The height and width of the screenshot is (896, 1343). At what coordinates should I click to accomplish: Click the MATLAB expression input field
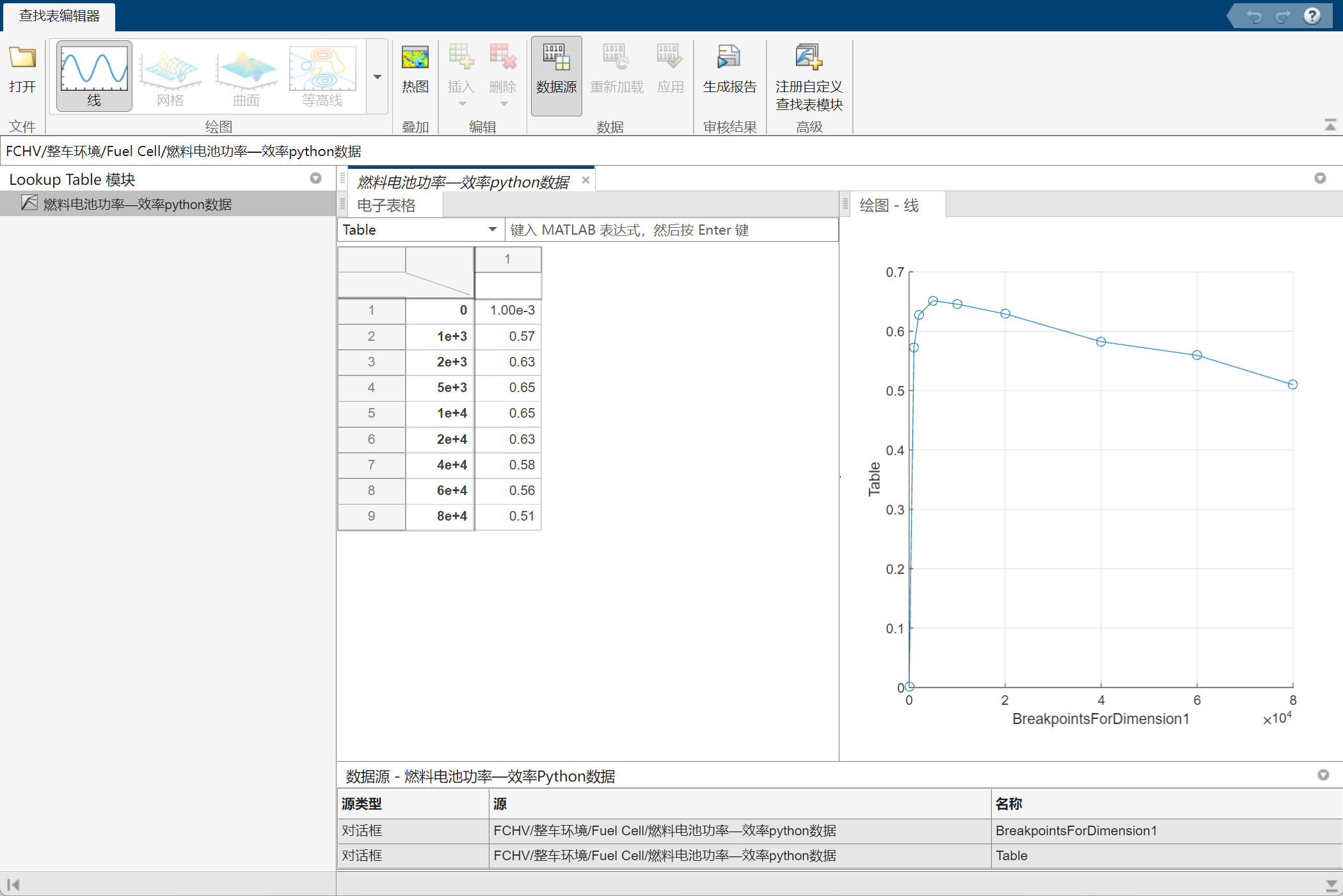click(x=671, y=230)
